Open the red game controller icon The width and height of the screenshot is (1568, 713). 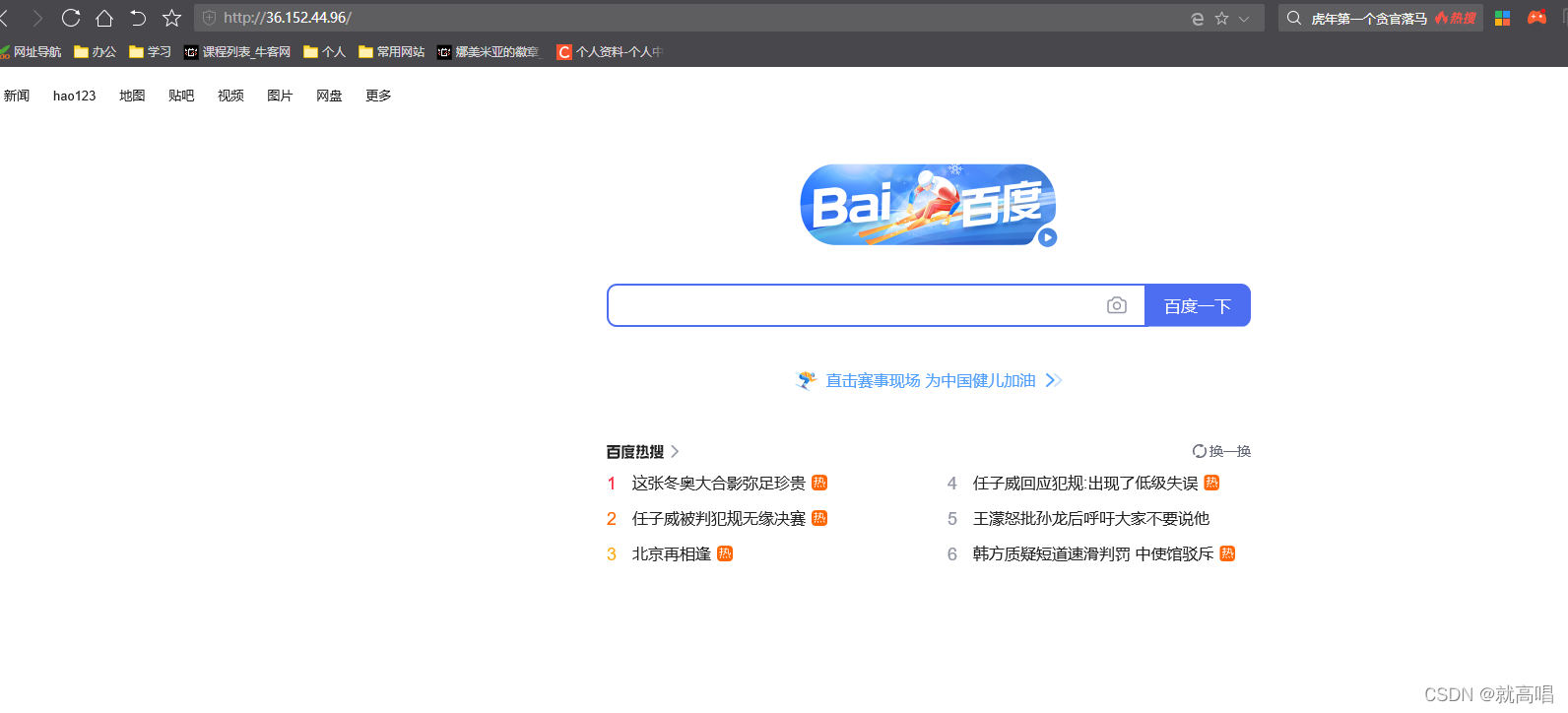click(x=1536, y=18)
